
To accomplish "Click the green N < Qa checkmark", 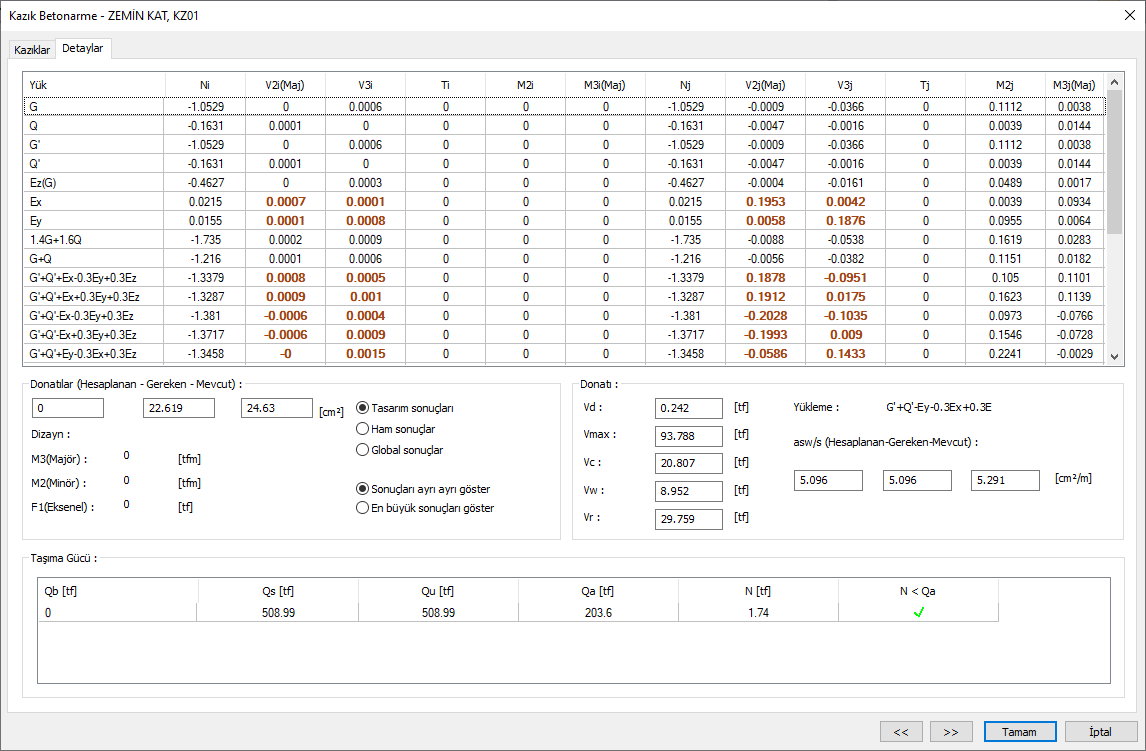I will pos(918,613).
